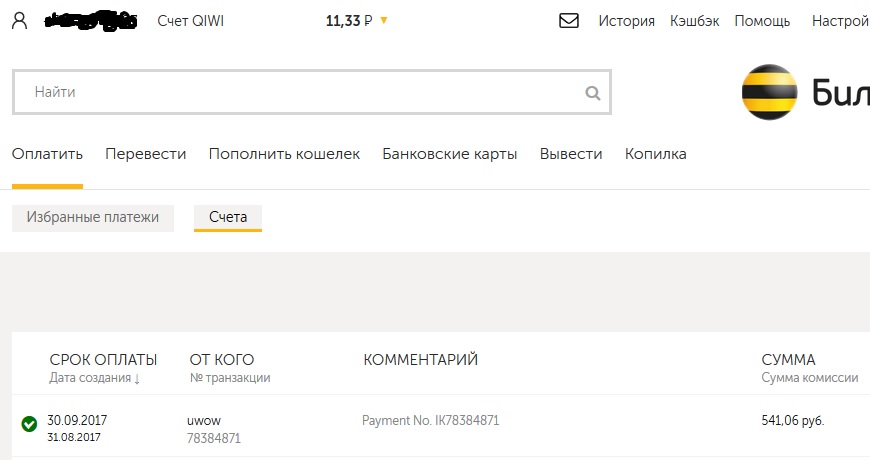870x460 pixels.
Task: Click the magnifier search icon
Action: [593, 93]
